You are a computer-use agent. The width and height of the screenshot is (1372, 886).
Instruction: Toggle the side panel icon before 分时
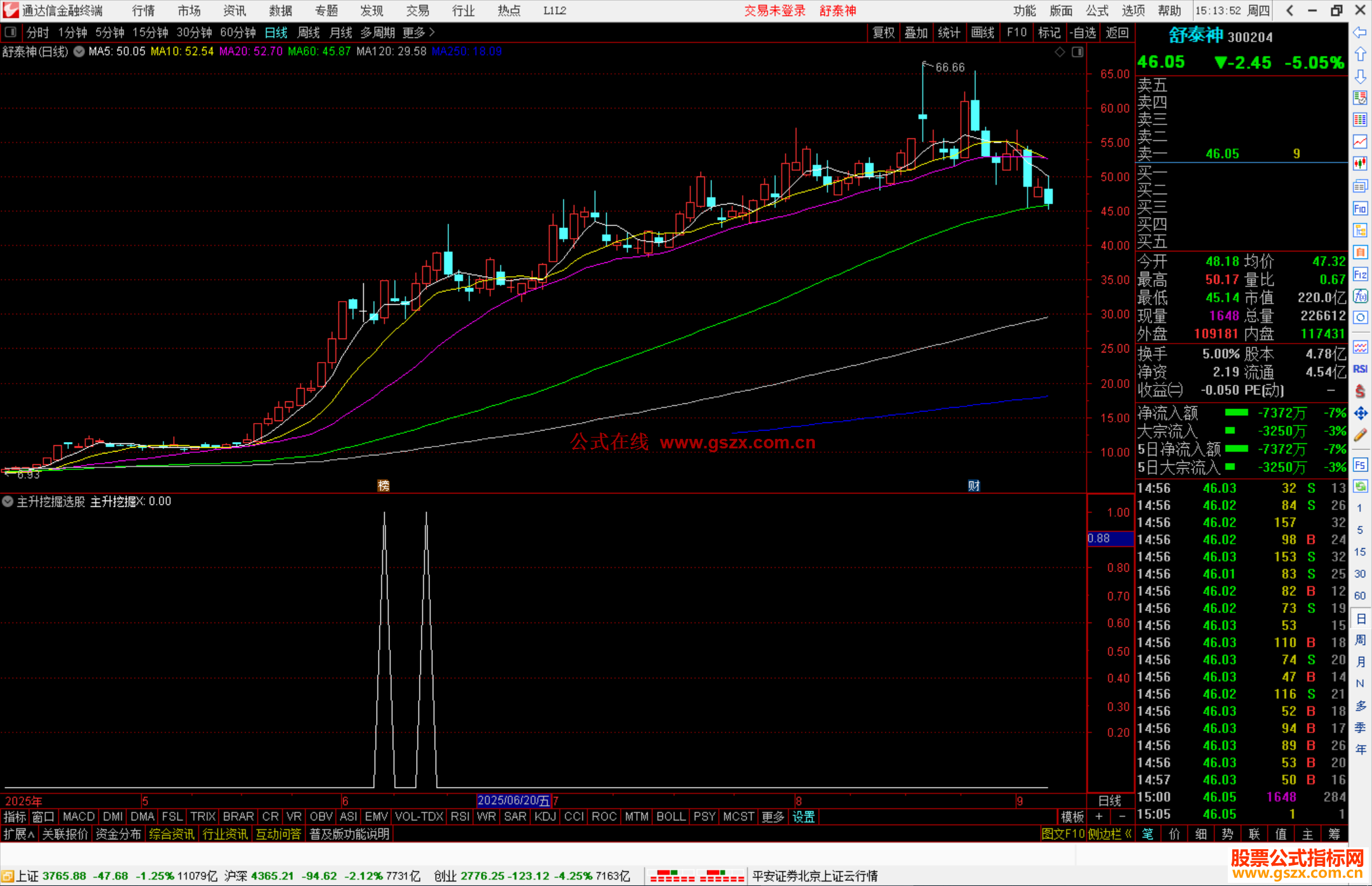point(11,32)
